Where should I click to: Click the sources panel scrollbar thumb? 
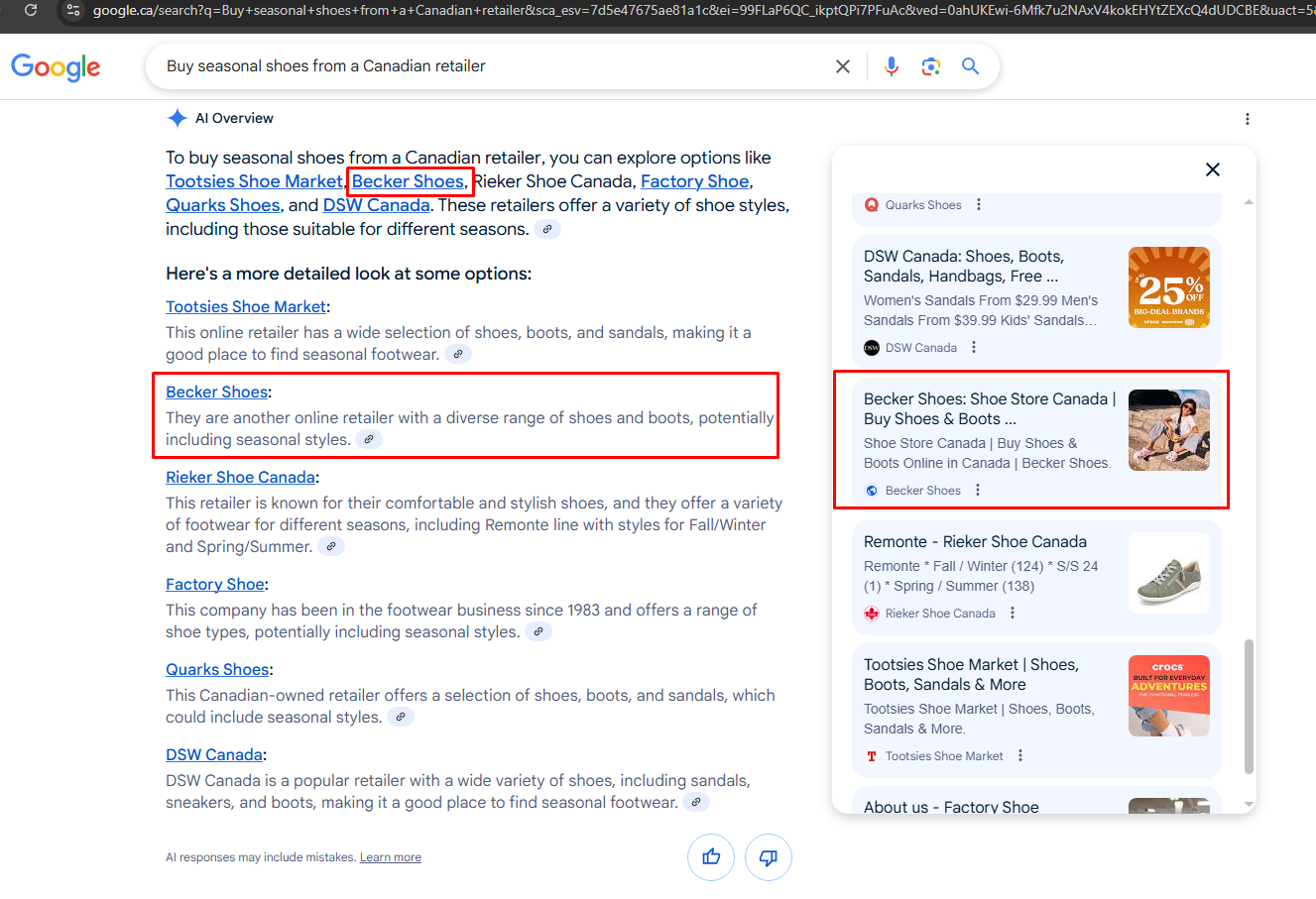coord(1249,706)
